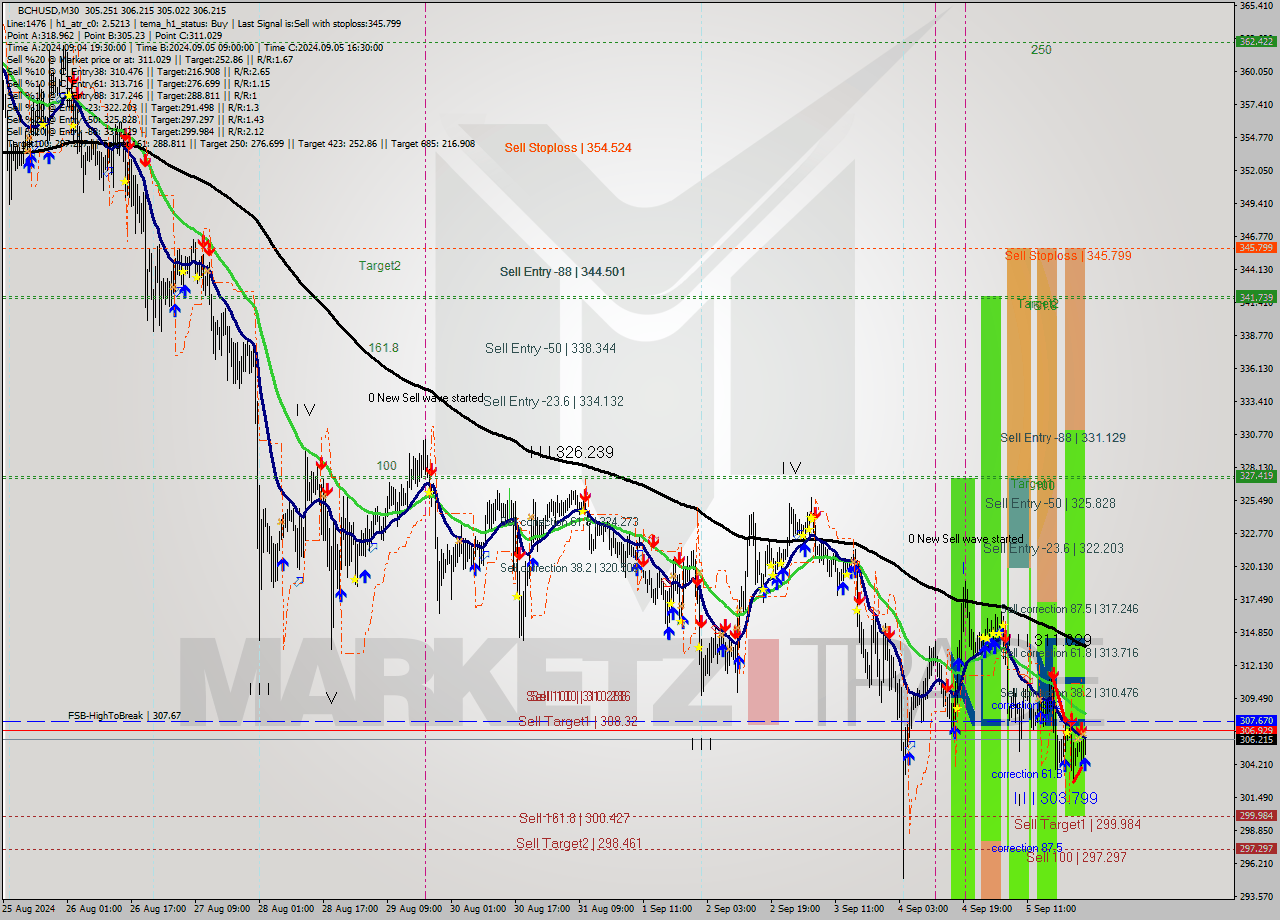The width and height of the screenshot is (1280, 920).
Task: Click the '25 Aug 2024' date on time axis
Action: 30,909
